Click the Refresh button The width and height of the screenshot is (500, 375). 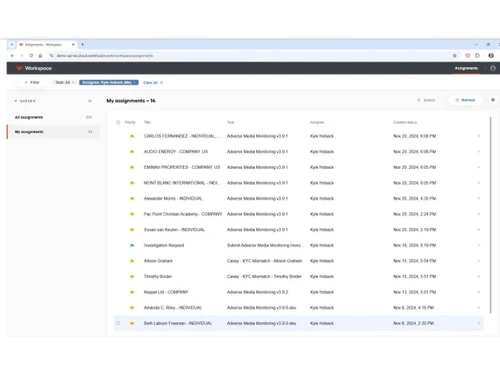[x=465, y=100]
